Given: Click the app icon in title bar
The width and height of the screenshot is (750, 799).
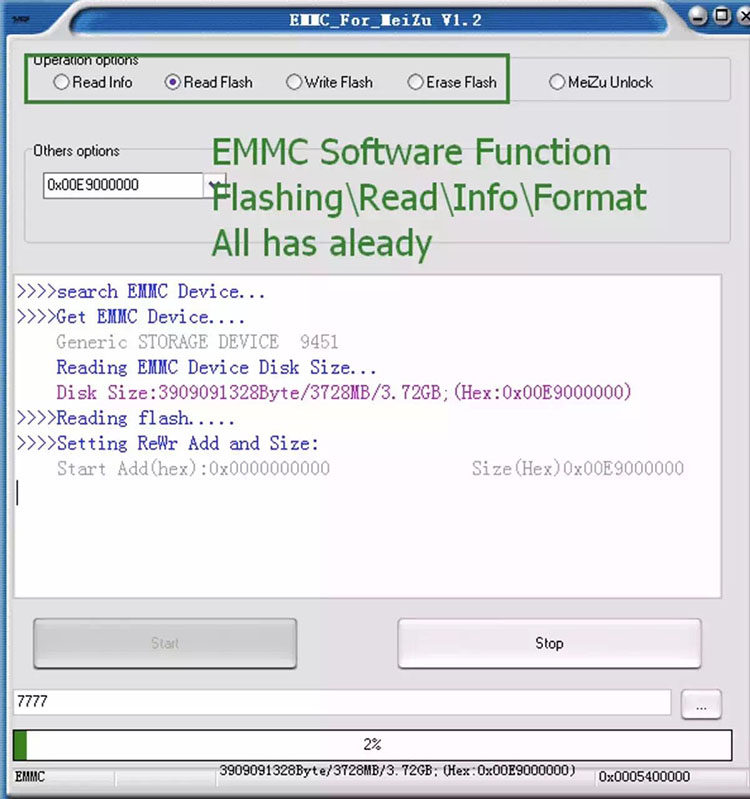Looking at the screenshot, I should (20, 19).
